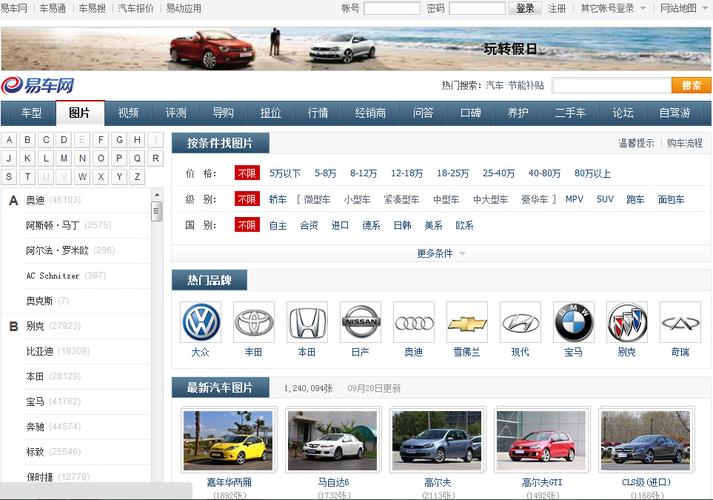Screen dimensions: 713x500
Task: Click the 节能补贴 hot search link
Action: click(526, 85)
